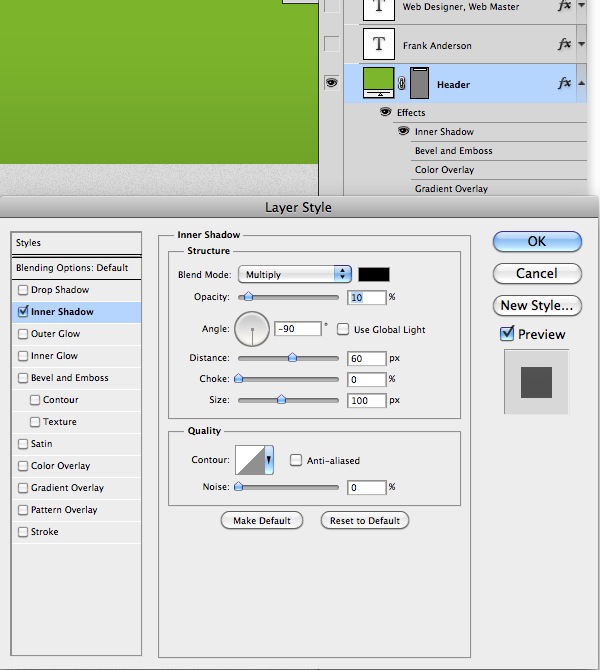Collapse Header layer effects arrow
The width and height of the screenshot is (600, 670).
pos(581,83)
